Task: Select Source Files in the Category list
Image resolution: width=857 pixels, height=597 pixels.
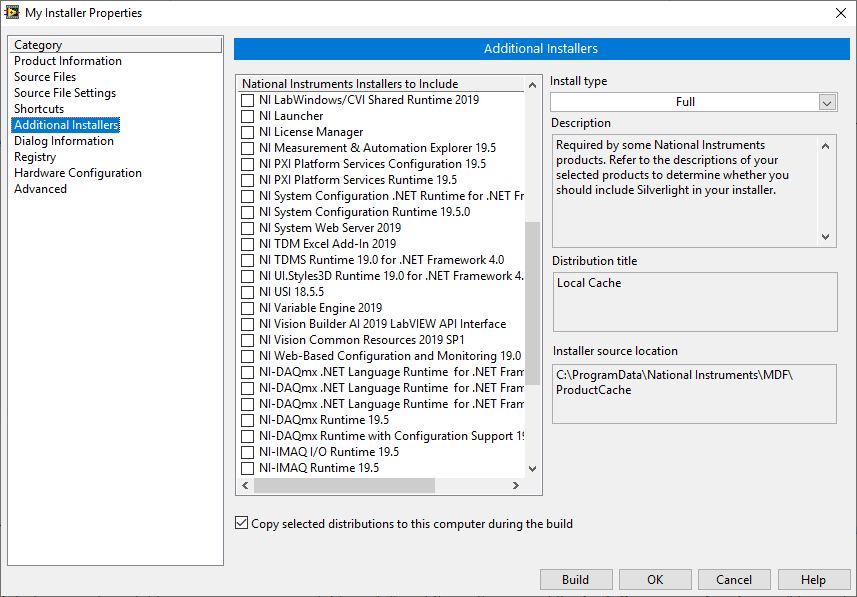Action: pos(45,77)
